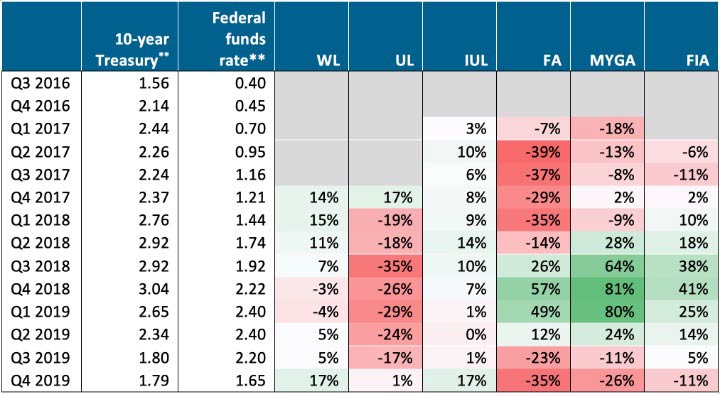The width and height of the screenshot is (720, 396).
Task: Click the Q3 2016 row label
Action: [41, 83]
